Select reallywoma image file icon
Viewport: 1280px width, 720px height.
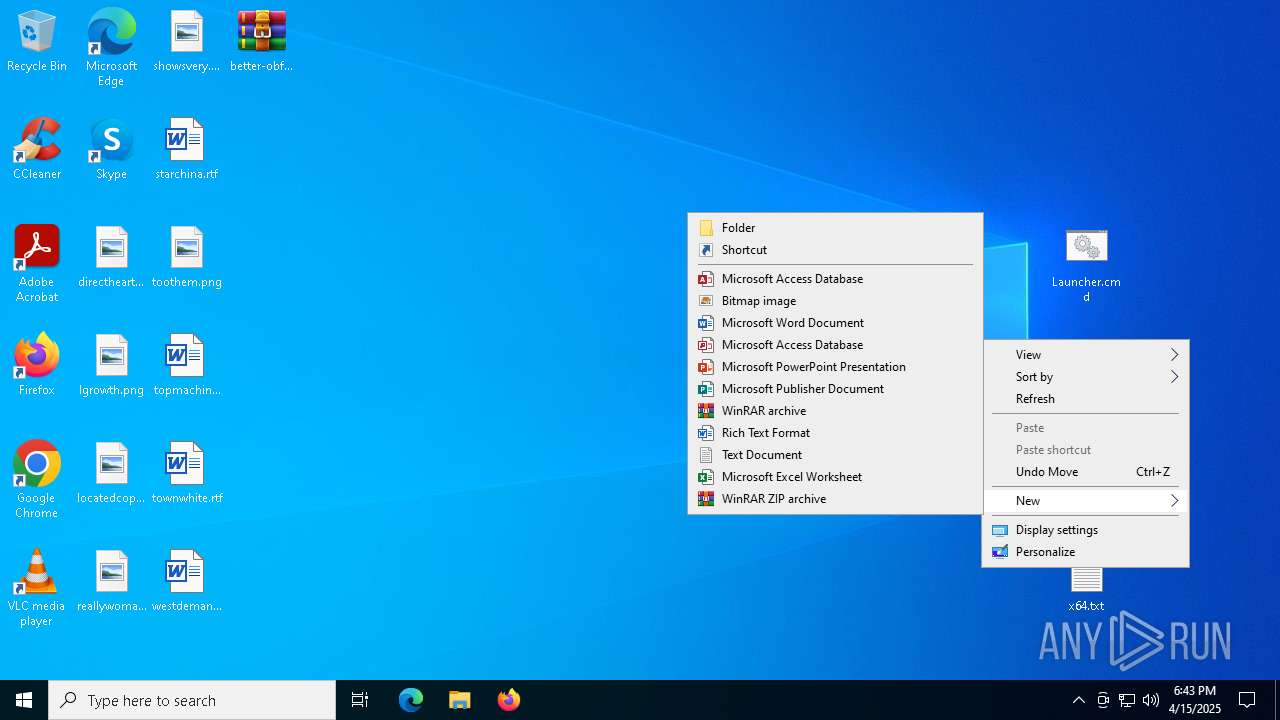pos(111,582)
